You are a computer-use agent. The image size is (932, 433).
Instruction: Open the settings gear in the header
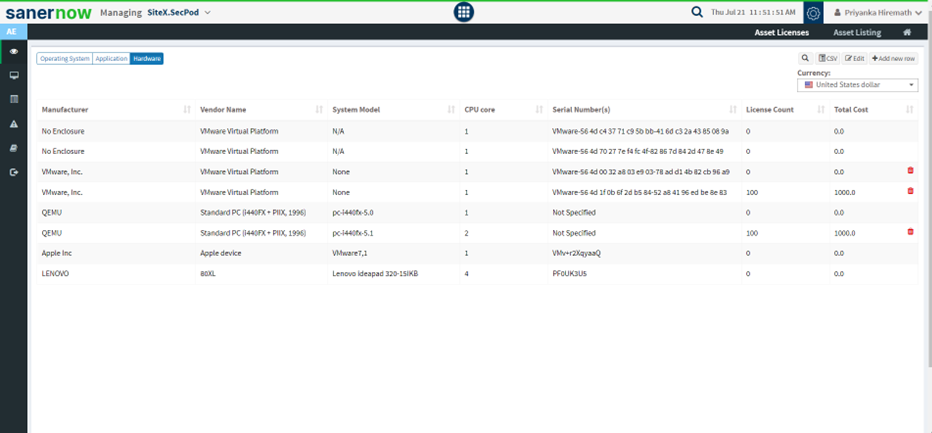point(813,13)
